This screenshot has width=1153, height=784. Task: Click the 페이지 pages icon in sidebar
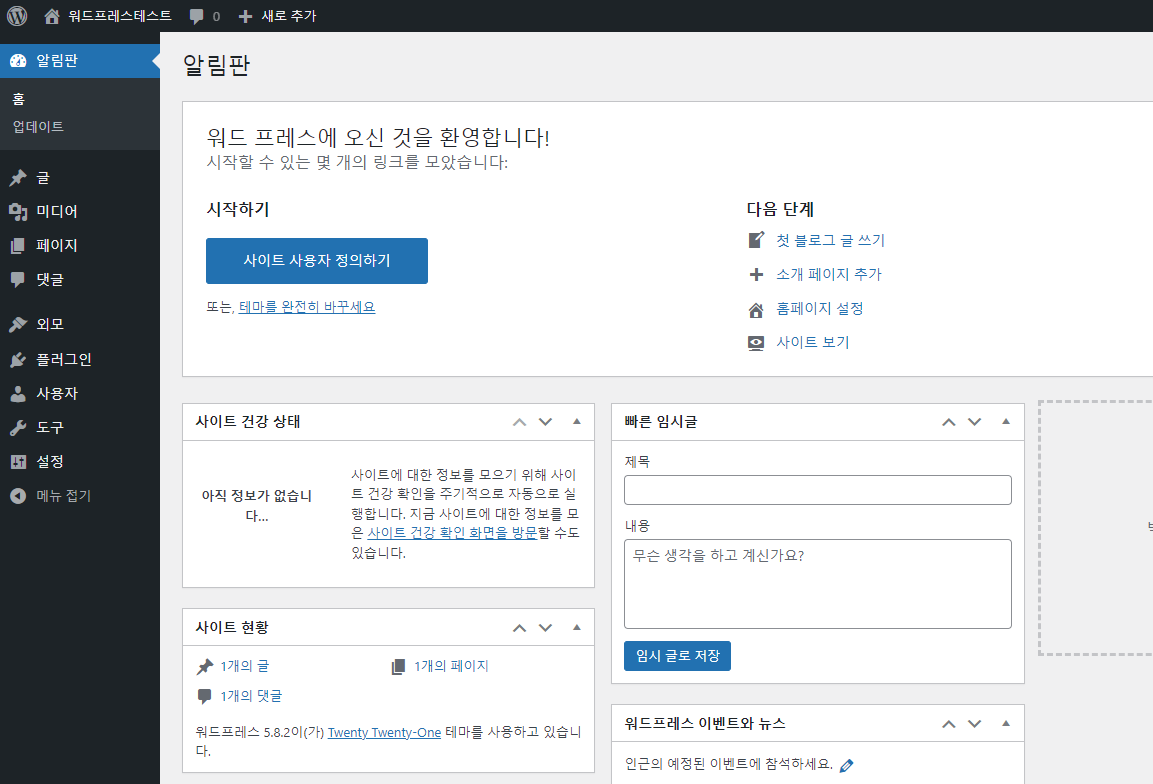18,246
